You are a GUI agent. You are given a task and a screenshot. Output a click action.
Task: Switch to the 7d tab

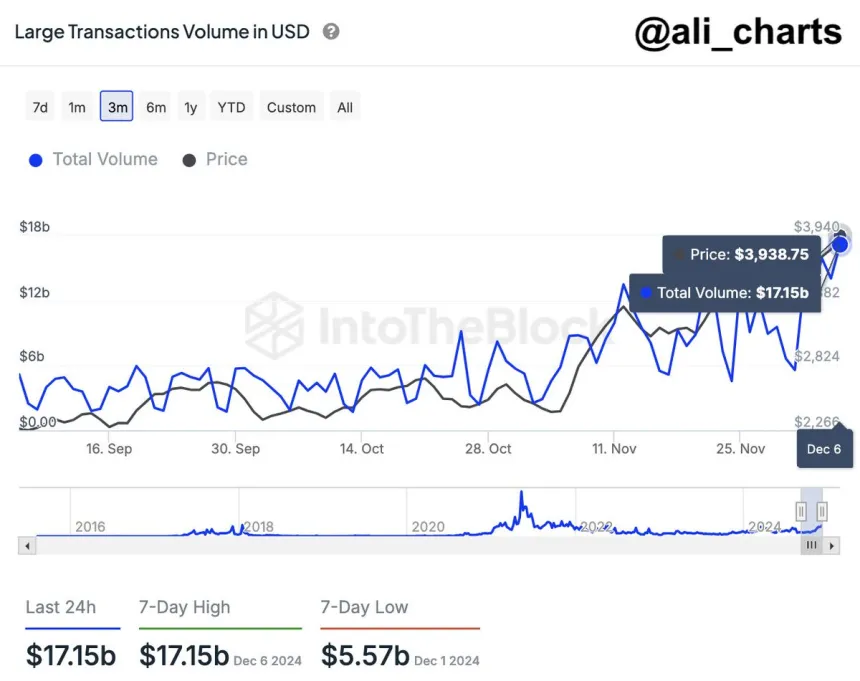39,106
